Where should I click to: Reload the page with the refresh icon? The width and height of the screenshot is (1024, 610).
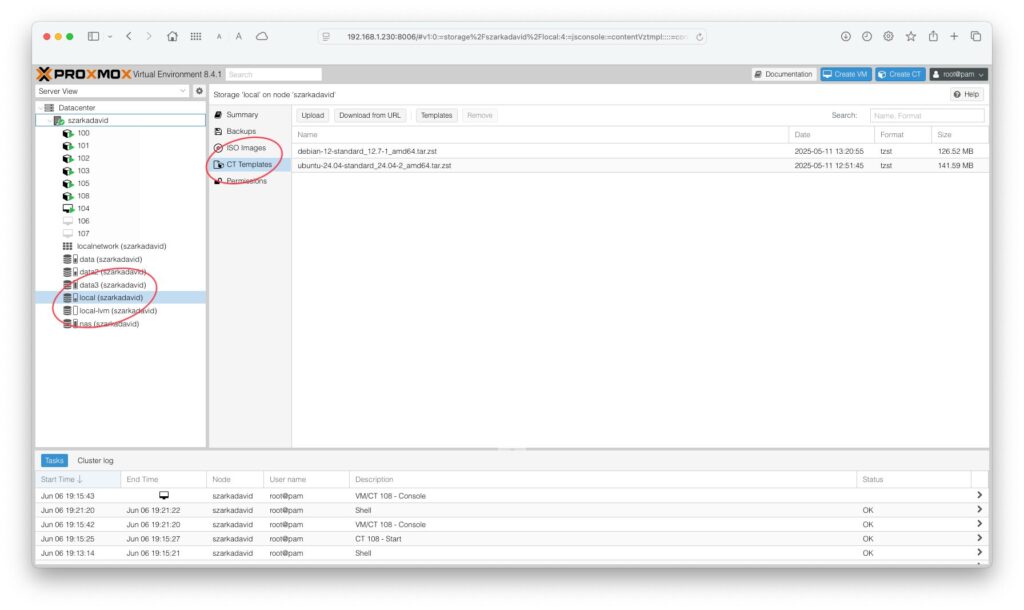[x=699, y=37]
